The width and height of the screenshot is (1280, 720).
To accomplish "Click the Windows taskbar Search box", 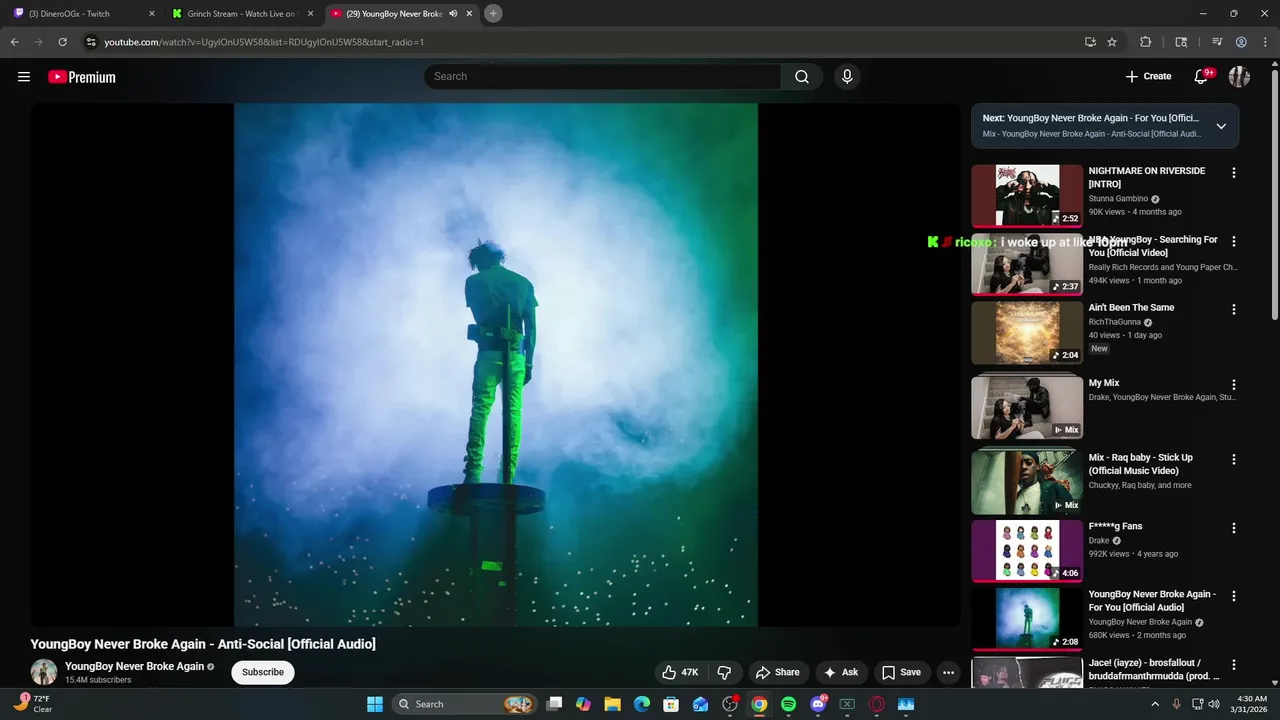I will 466,704.
